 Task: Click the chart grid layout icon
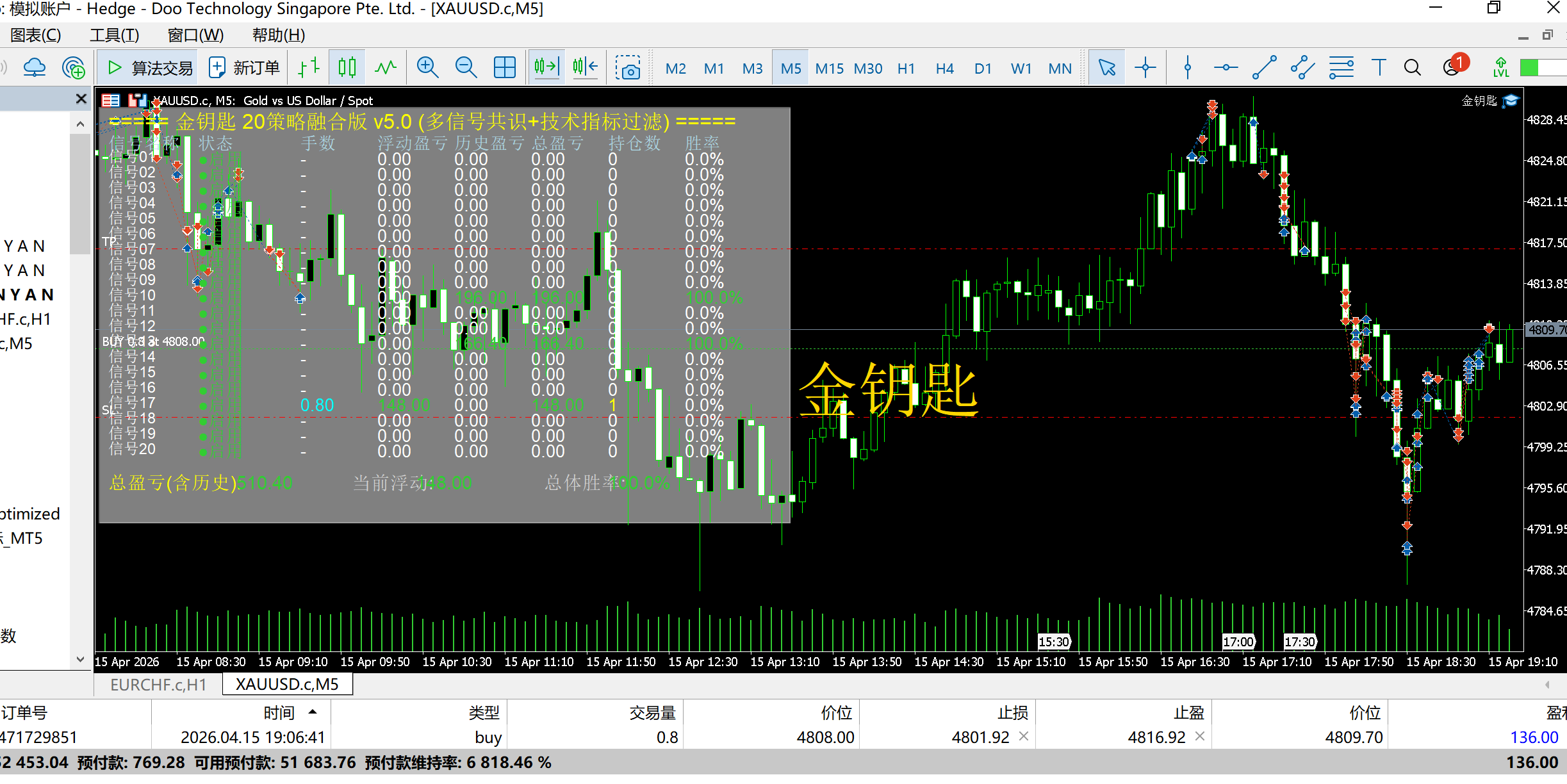click(x=504, y=67)
